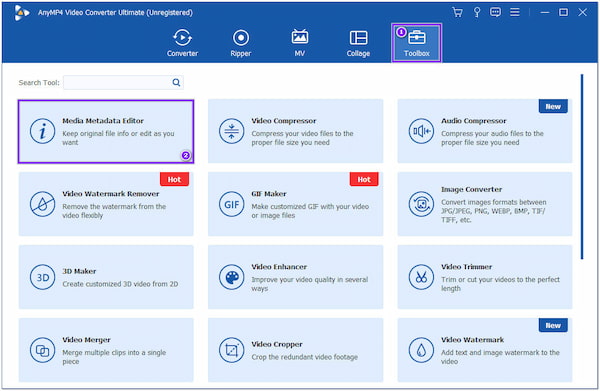The image size is (600, 391).
Task: Open the Image Converter title
Action: pyautogui.click(x=471, y=189)
